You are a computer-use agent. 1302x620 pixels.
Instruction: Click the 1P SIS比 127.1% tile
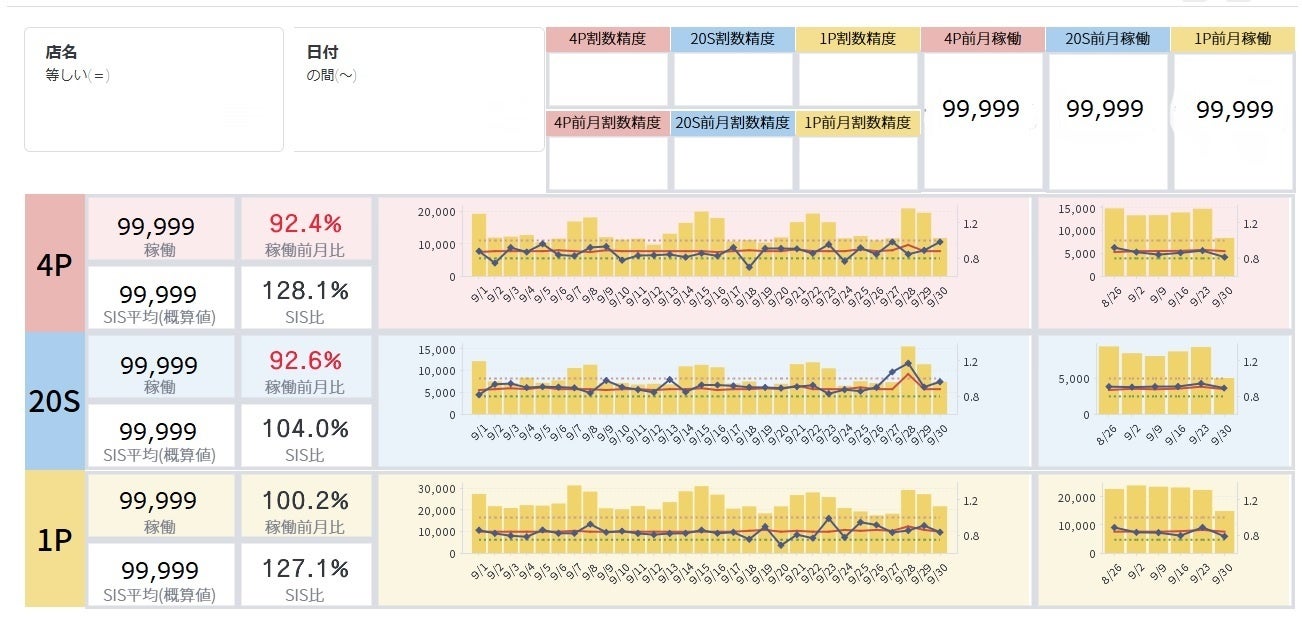coord(305,575)
